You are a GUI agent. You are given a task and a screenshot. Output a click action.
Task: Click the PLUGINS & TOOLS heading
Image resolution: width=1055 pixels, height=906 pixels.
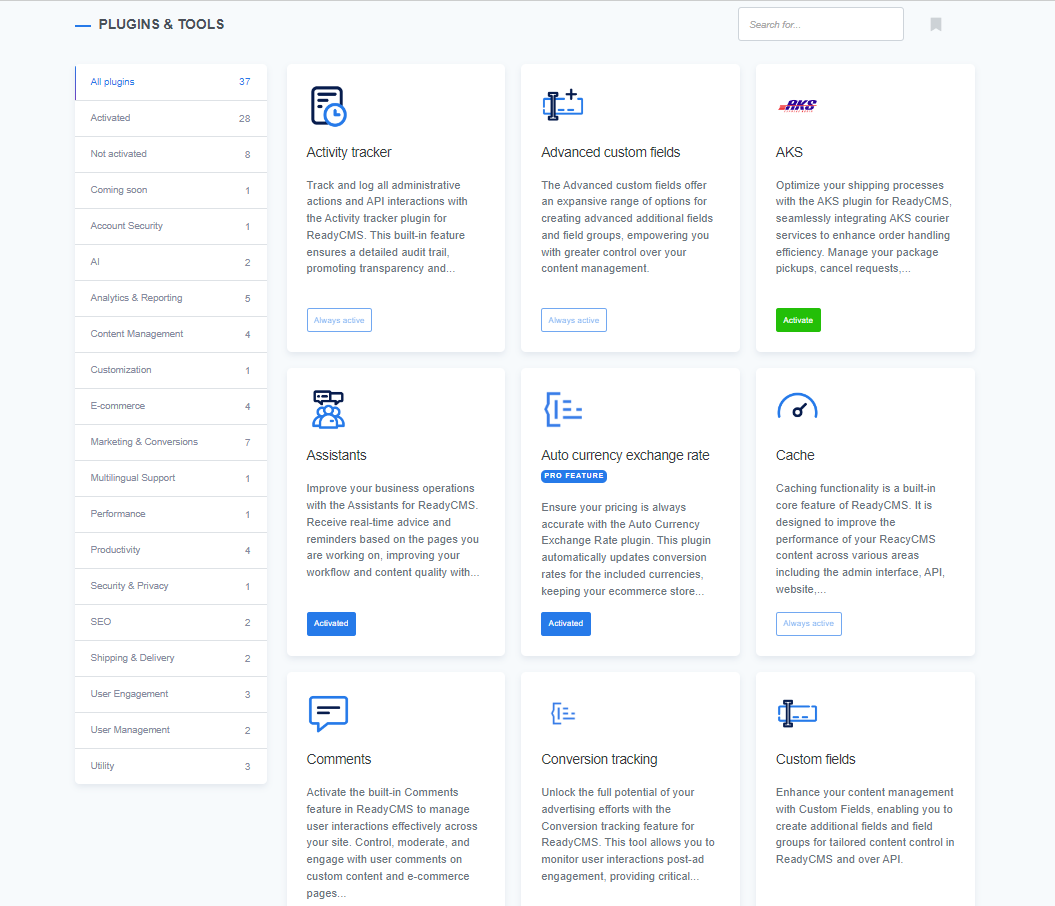161,24
